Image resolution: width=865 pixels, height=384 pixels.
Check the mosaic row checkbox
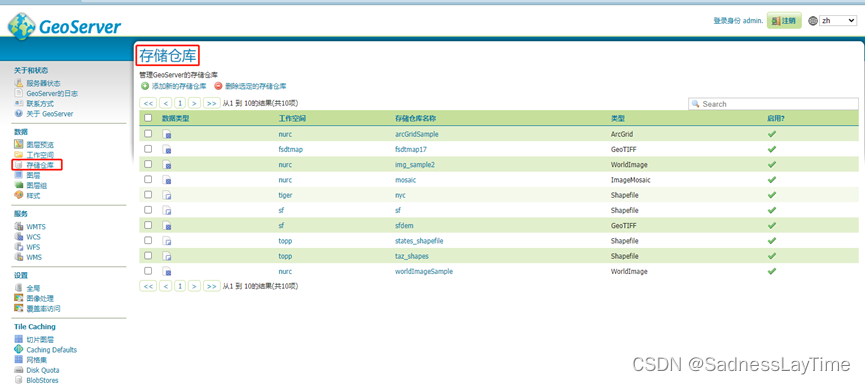148,179
